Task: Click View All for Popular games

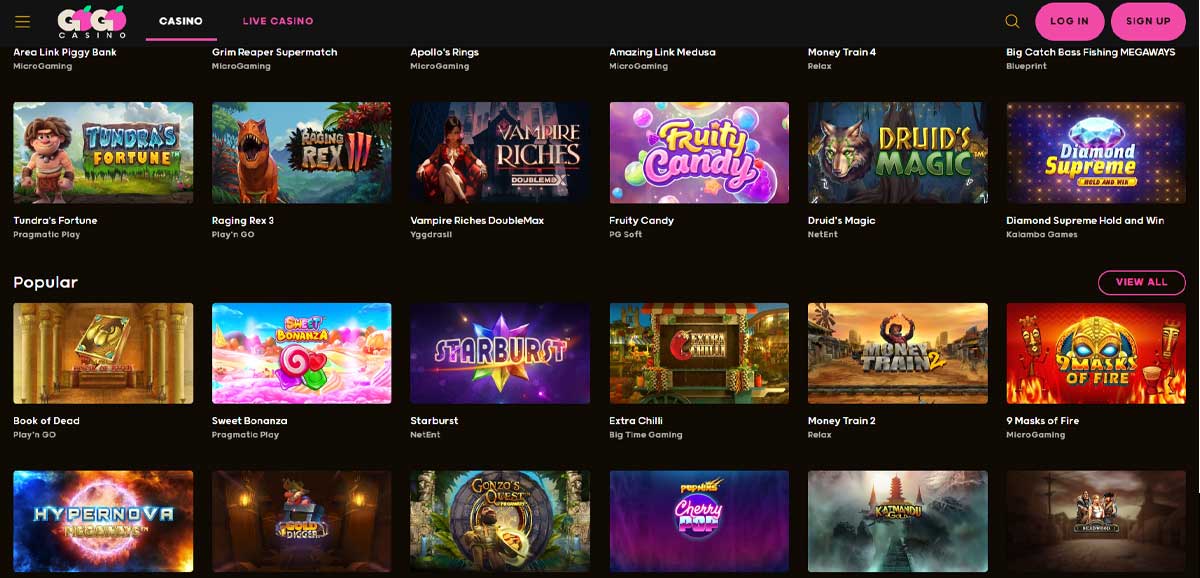Action: pyautogui.click(x=1141, y=282)
